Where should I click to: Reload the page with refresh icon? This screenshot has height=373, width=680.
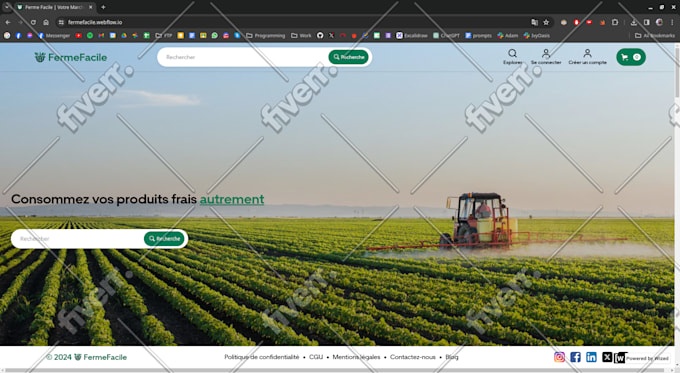point(33,22)
